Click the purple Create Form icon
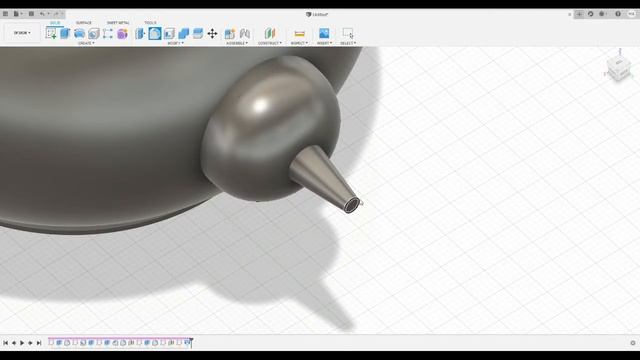 click(x=122, y=33)
